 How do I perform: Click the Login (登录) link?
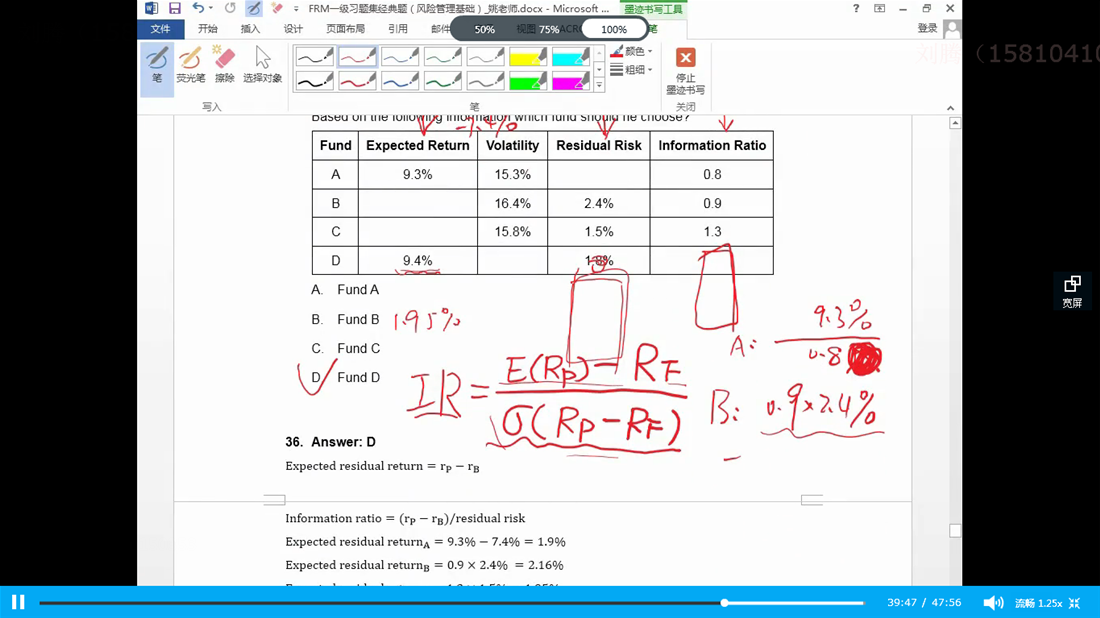[927, 29]
